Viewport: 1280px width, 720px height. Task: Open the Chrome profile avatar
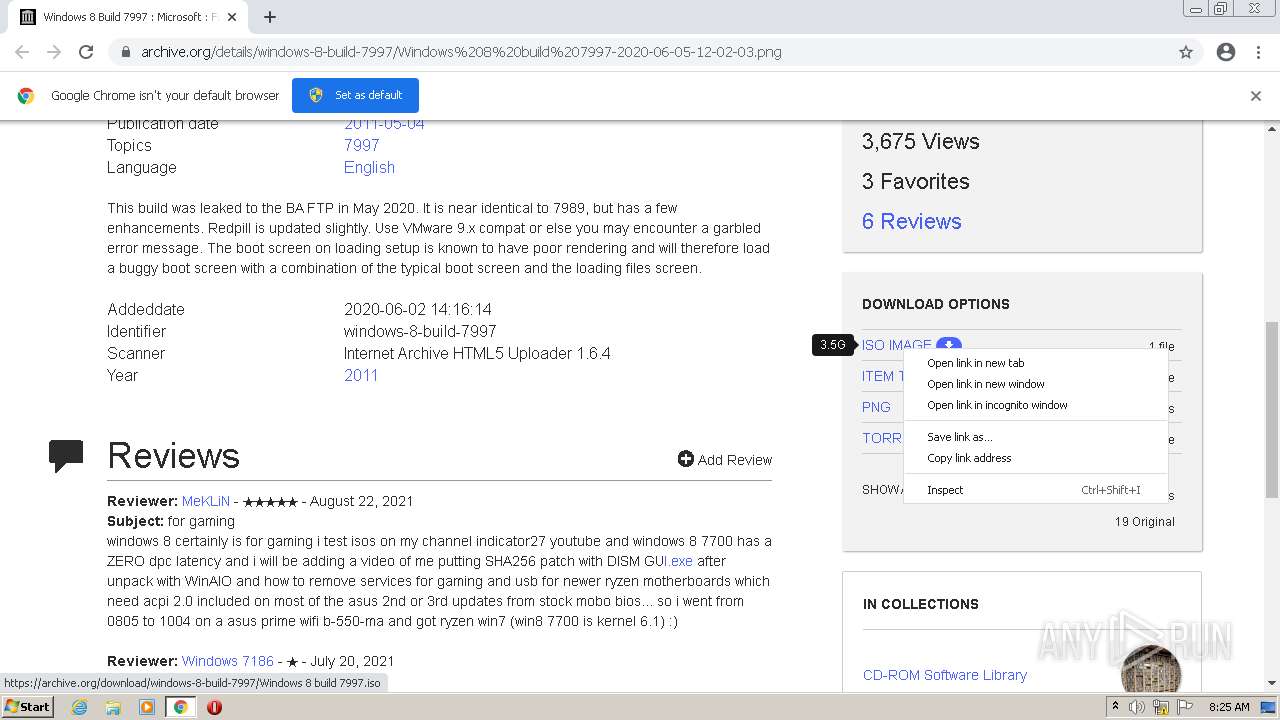[1226, 52]
